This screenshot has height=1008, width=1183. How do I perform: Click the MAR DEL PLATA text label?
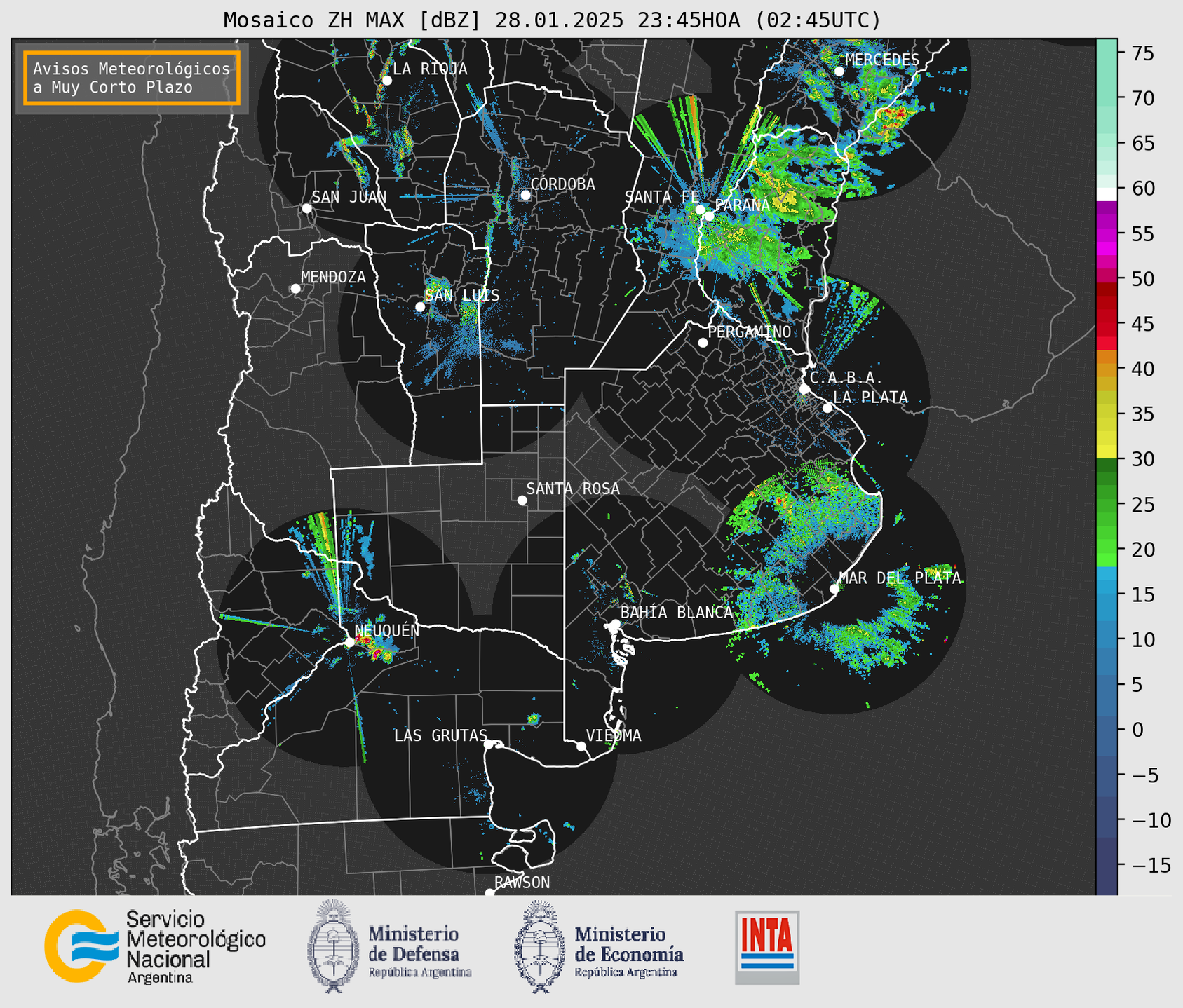click(x=900, y=578)
